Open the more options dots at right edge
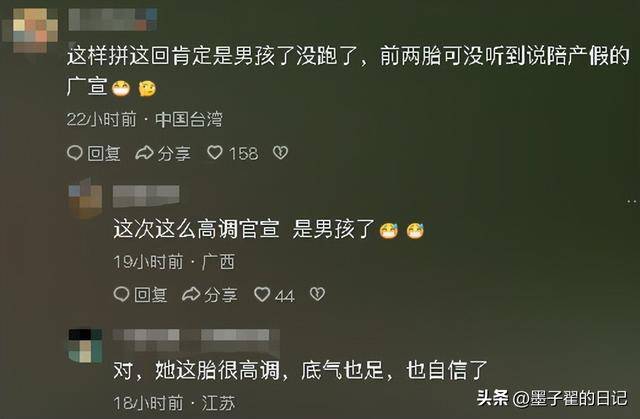Screen dimensions: 640x419 click(632, 201)
